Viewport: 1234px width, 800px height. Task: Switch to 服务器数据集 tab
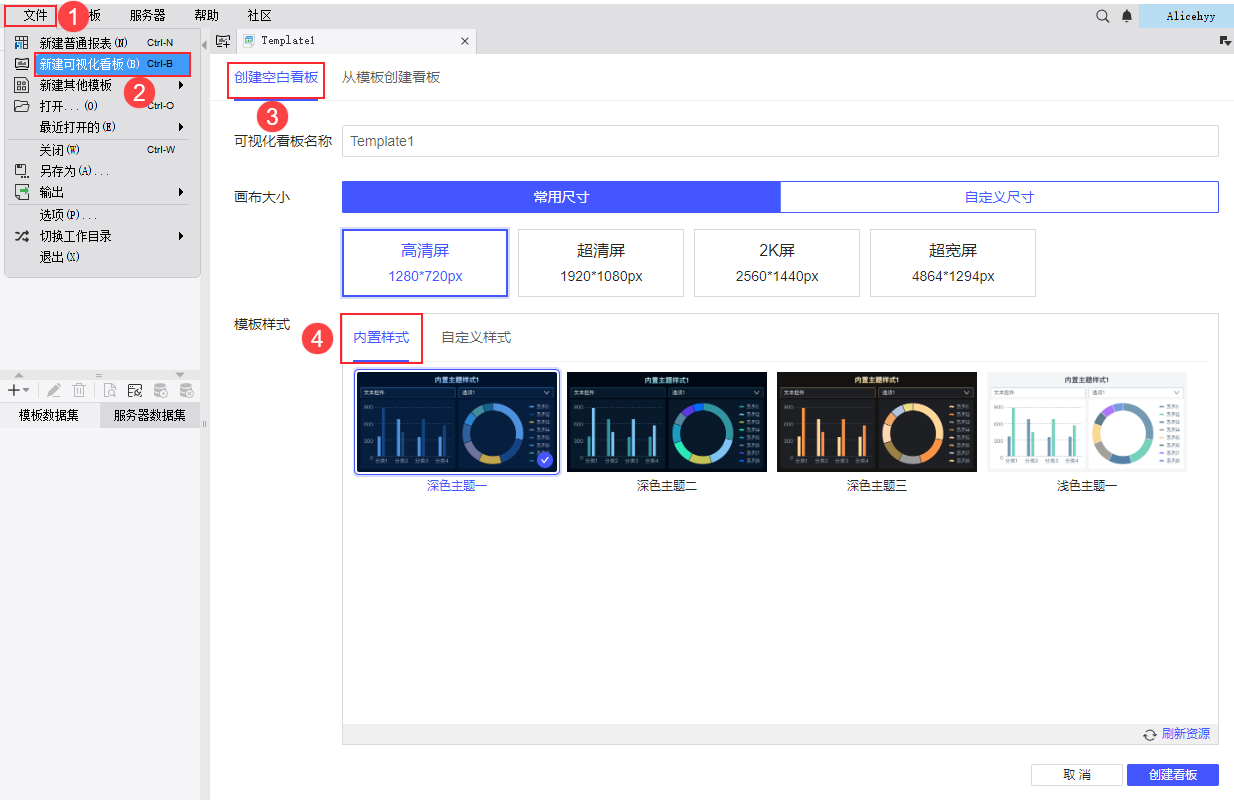tap(150, 415)
